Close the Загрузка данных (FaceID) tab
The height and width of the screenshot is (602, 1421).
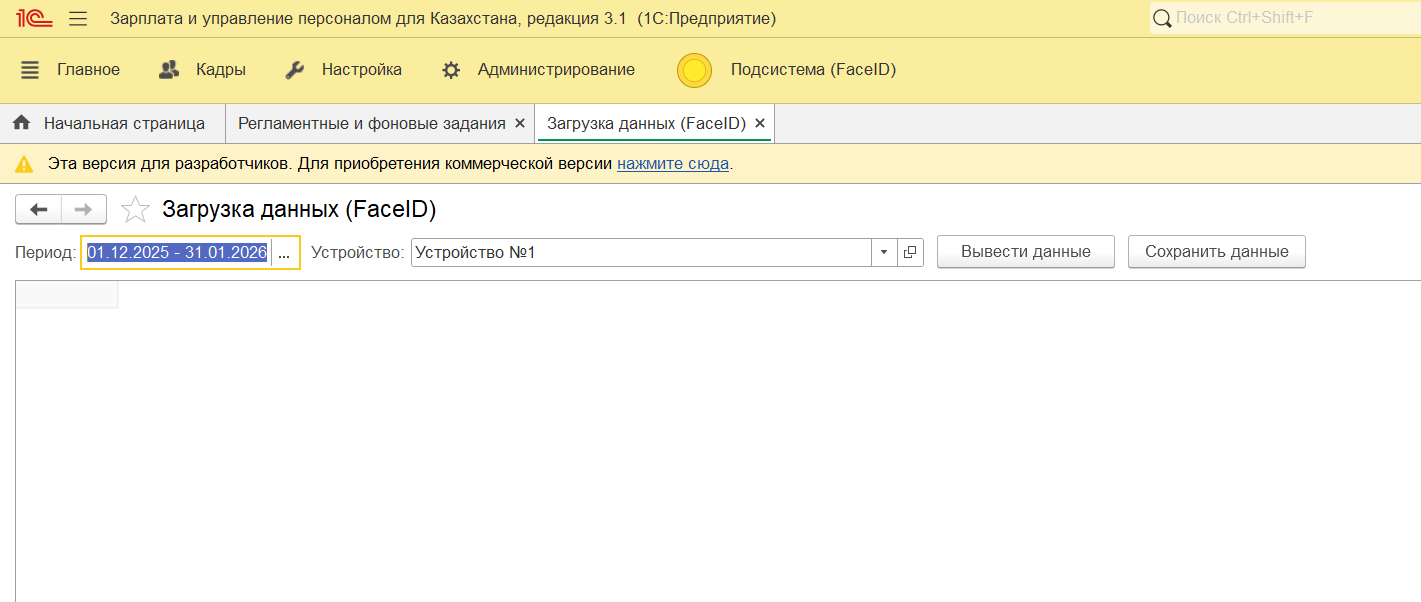759,123
